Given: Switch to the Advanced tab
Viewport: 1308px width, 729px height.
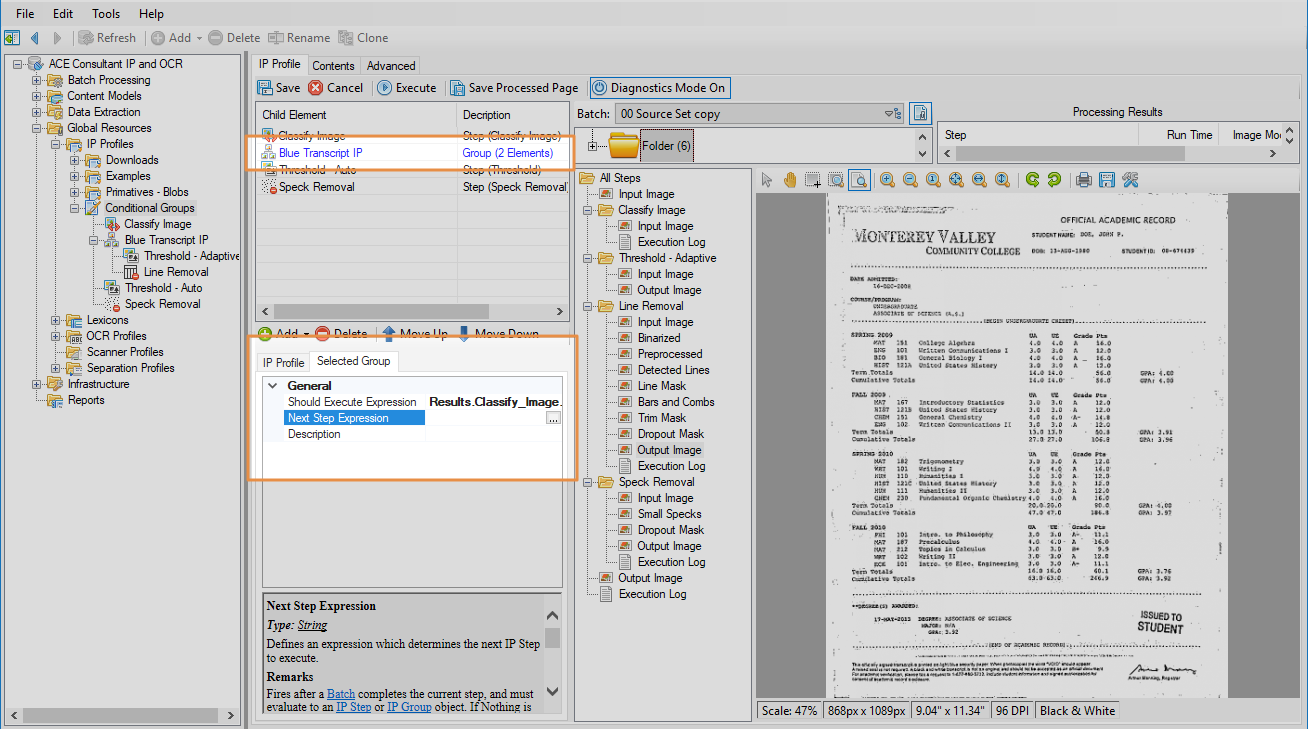Looking at the screenshot, I should coord(391,66).
